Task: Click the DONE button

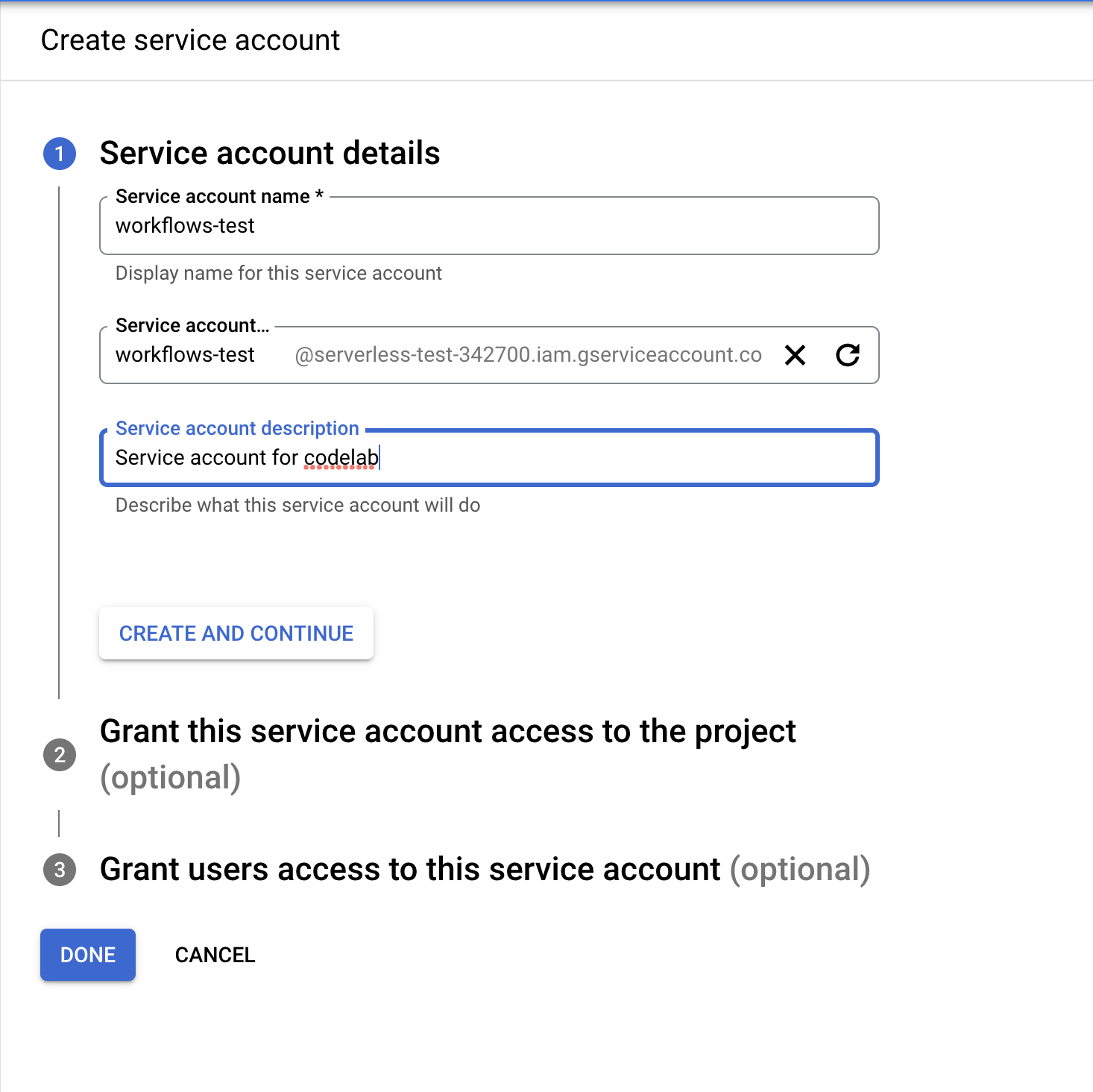Action: click(87, 955)
